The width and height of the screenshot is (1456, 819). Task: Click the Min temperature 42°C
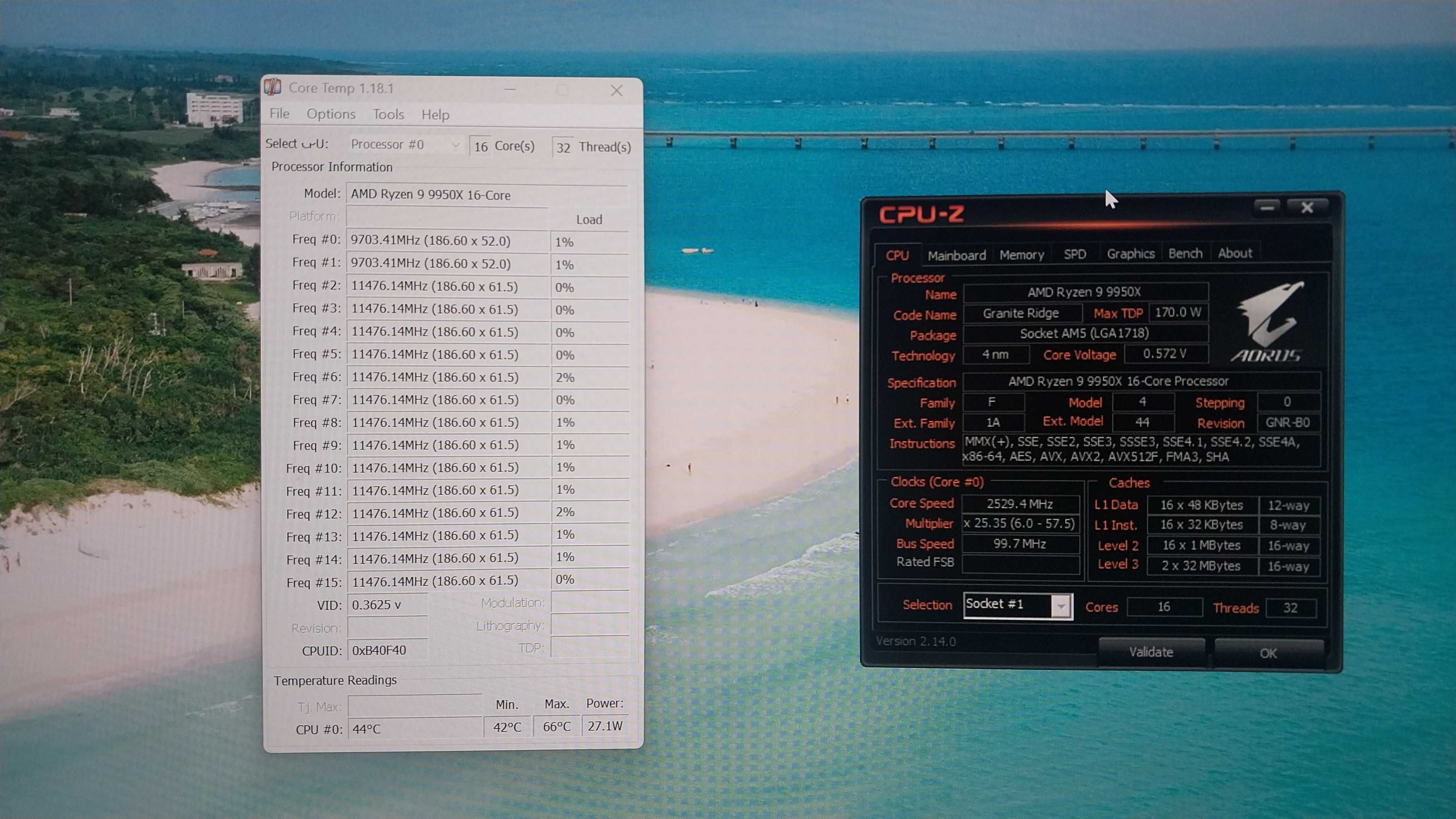coord(507,727)
